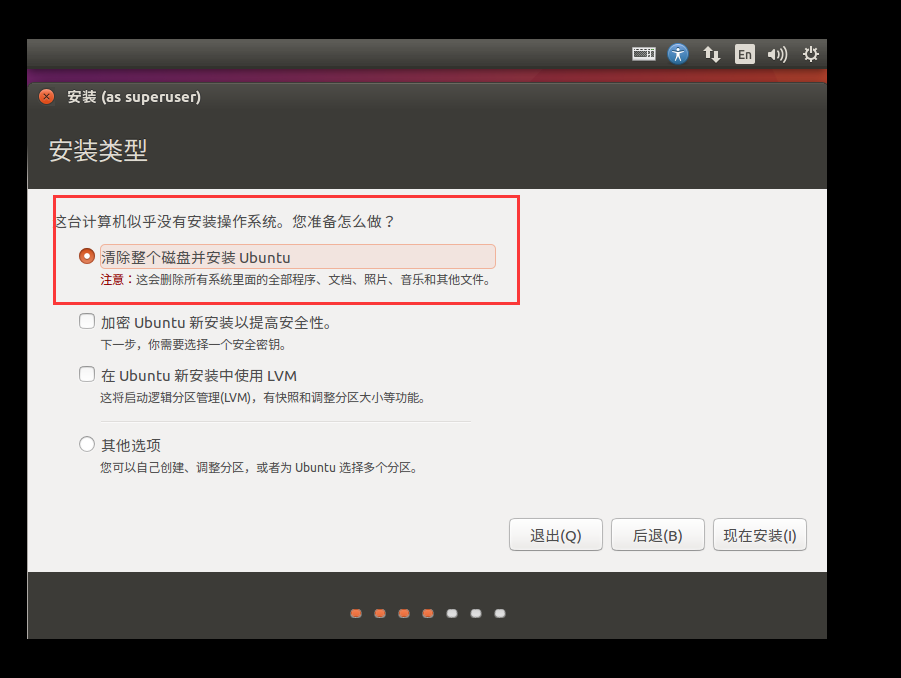Click the '清除整个磁盘并安装 Ubuntu' label text

click(x=196, y=257)
